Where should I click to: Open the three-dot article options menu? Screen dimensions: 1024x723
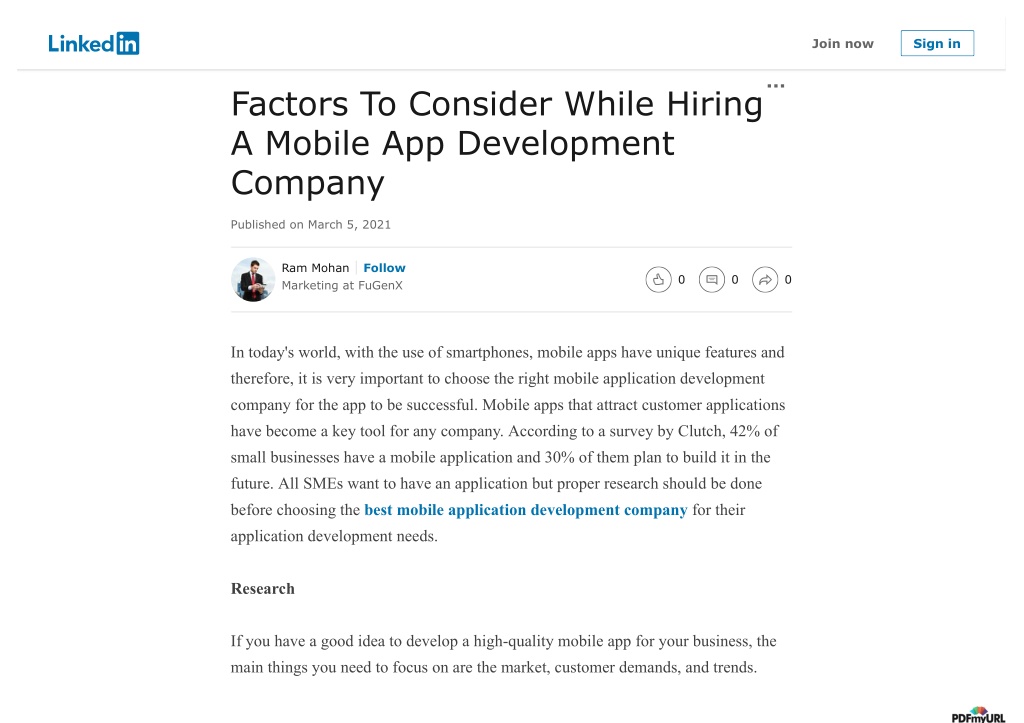pyautogui.click(x=776, y=86)
